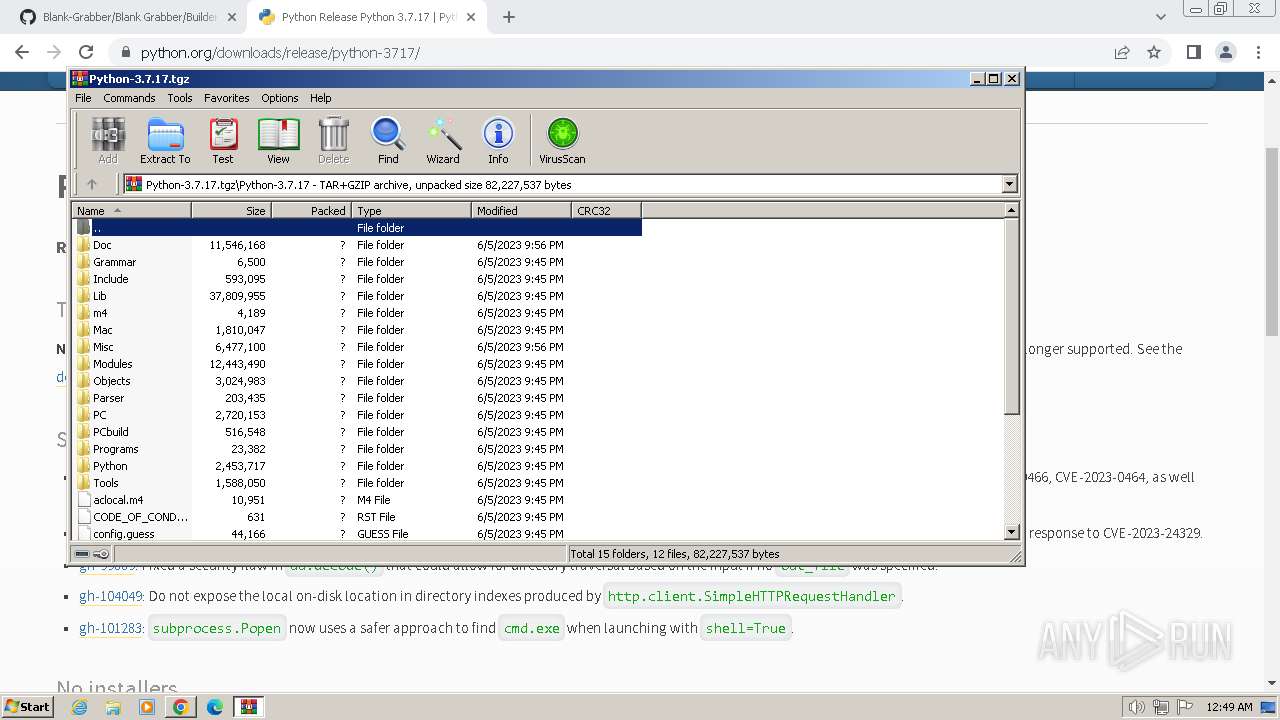The image size is (1280, 720).
Task: Select the PCbuild folder
Action: pyautogui.click(x=357, y=432)
